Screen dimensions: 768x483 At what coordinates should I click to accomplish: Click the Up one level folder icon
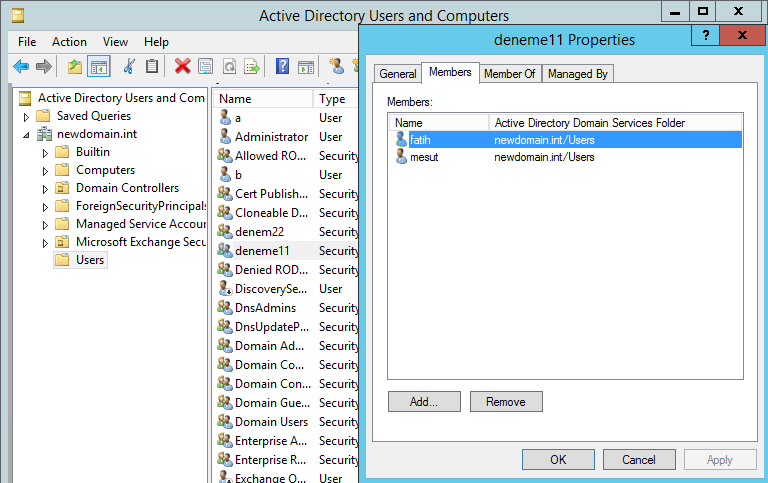click(x=74, y=67)
